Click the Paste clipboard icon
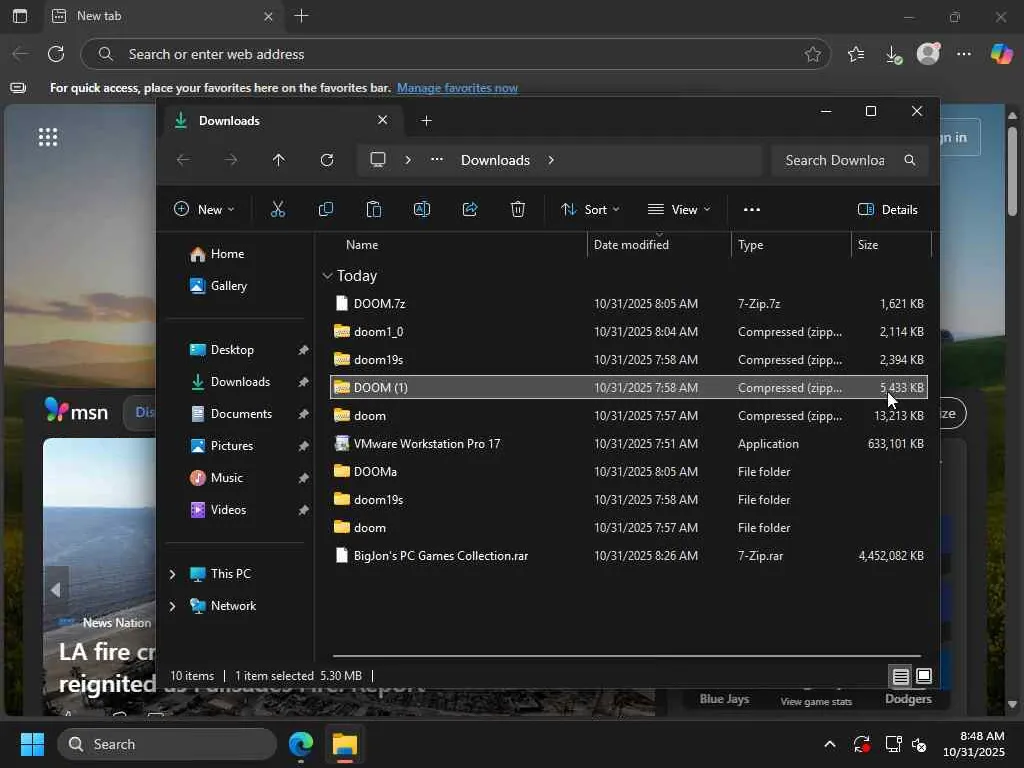 pos(374,209)
